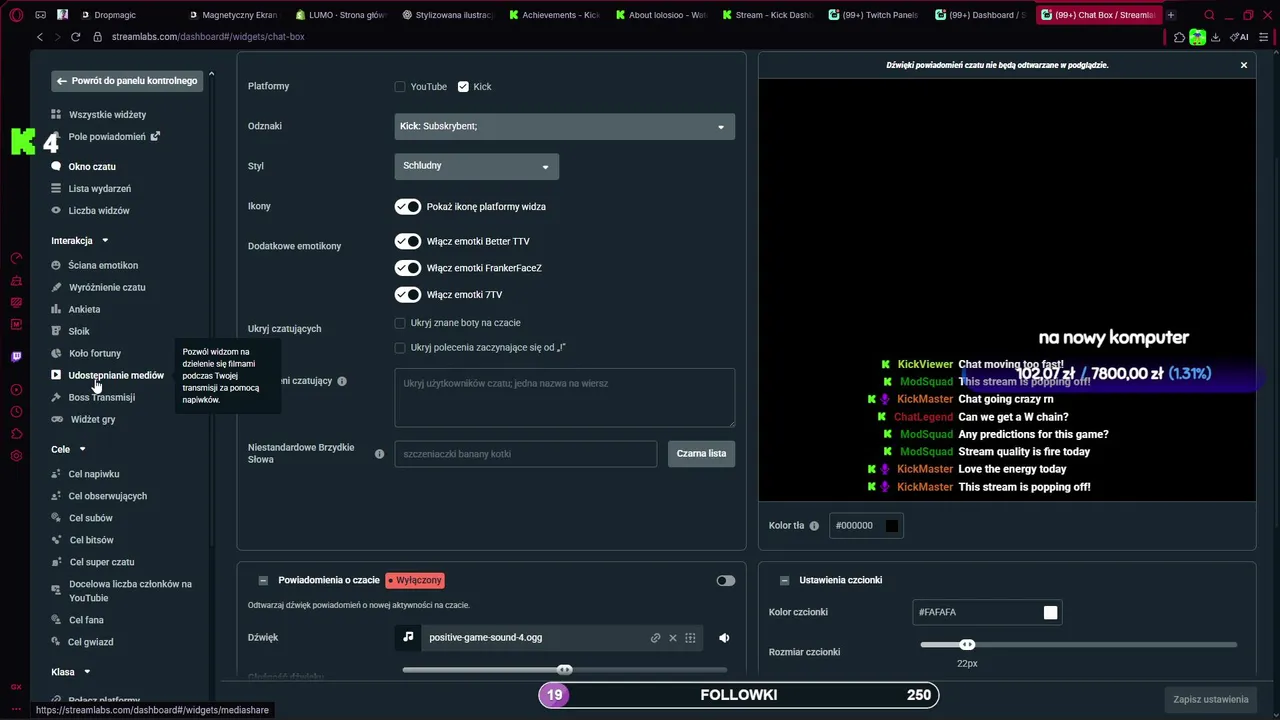Switch off the 7TV emotes toggle
The width and height of the screenshot is (1280, 720).
pyautogui.click(x=408, y=295)
